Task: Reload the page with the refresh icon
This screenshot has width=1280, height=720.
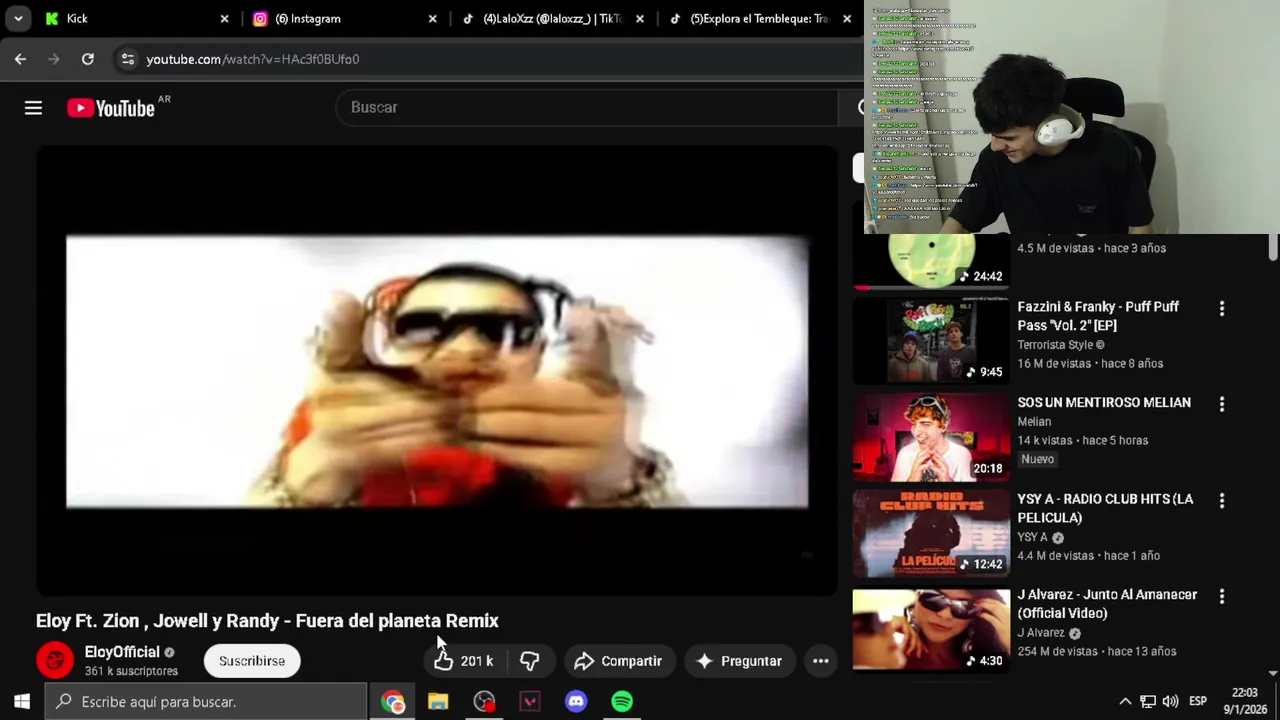Action: 88,59
